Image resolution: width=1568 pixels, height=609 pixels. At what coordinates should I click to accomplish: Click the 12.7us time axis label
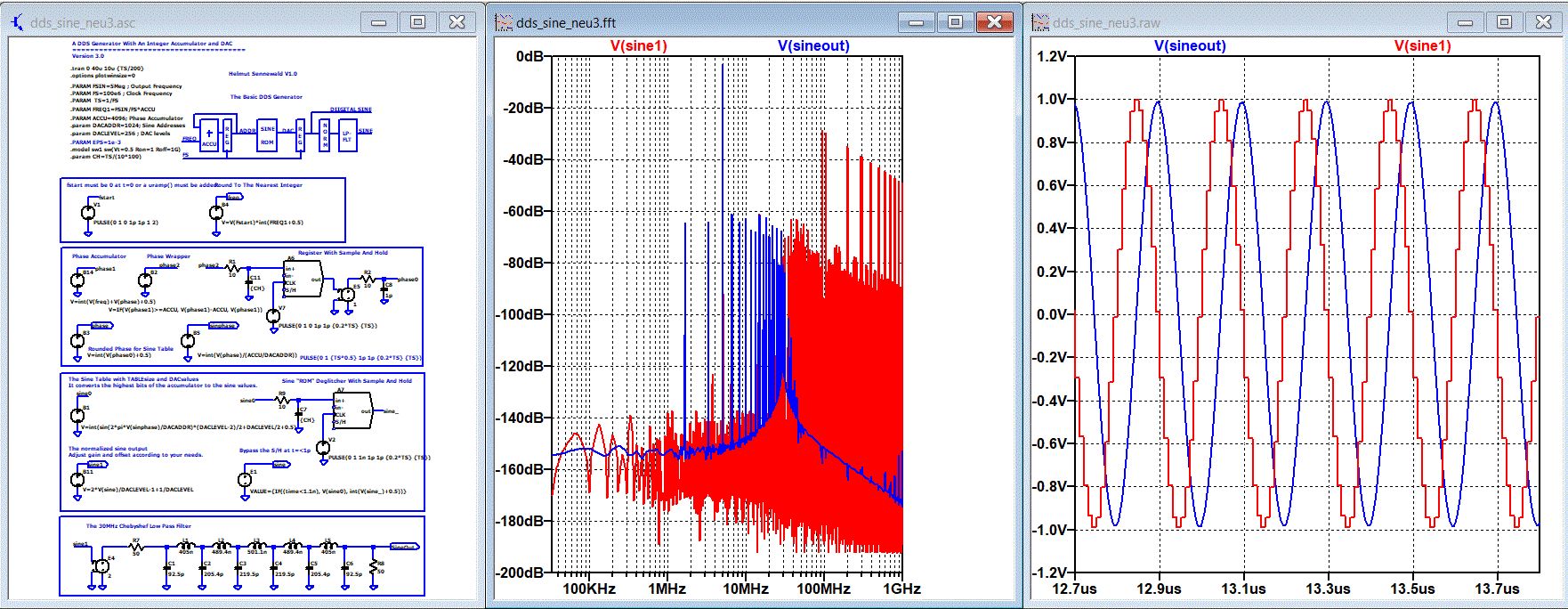pos(1074,589)
